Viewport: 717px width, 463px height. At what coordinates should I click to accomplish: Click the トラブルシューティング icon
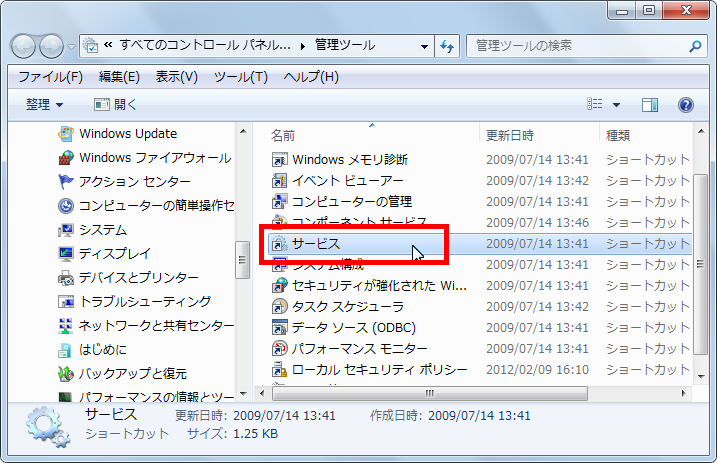[x=66, y=301]
